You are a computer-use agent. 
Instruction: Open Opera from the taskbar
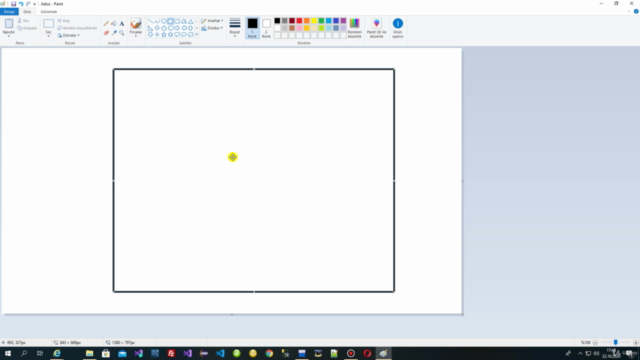click(x=367, y=353)
